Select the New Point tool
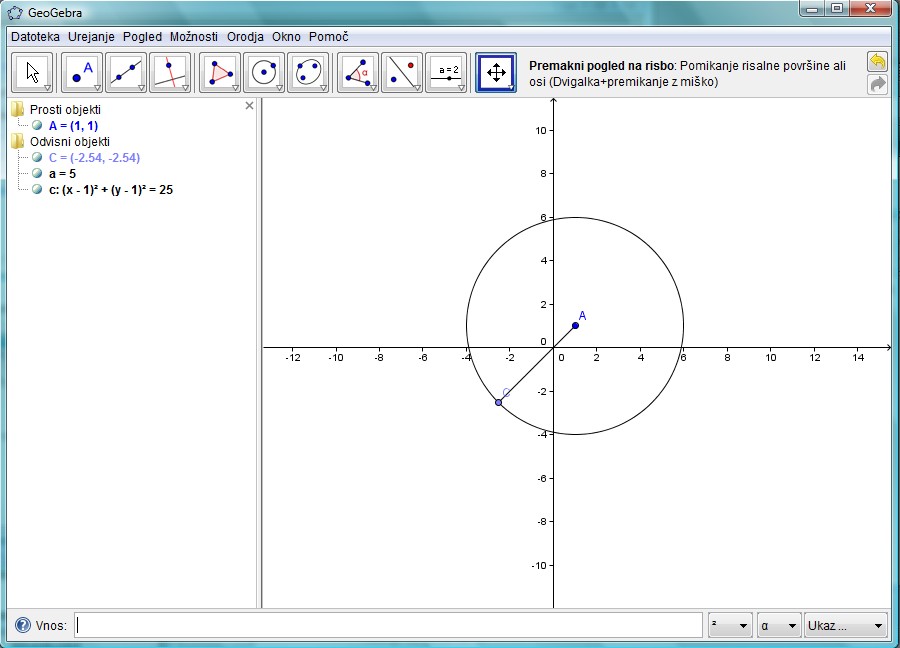900x648 pixels. [83, 73]
